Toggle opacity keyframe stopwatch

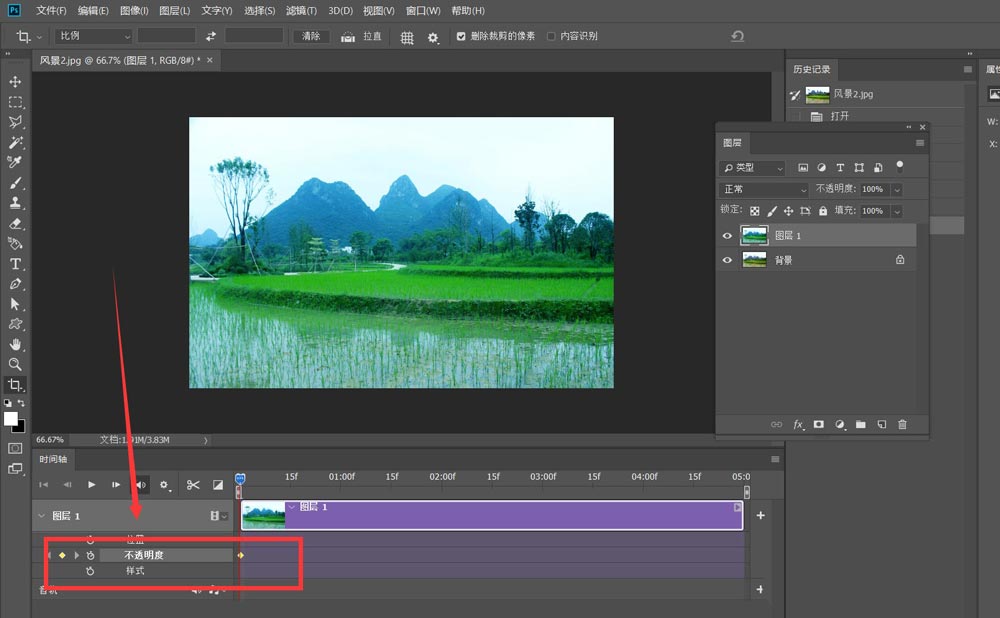coord(91,555)
